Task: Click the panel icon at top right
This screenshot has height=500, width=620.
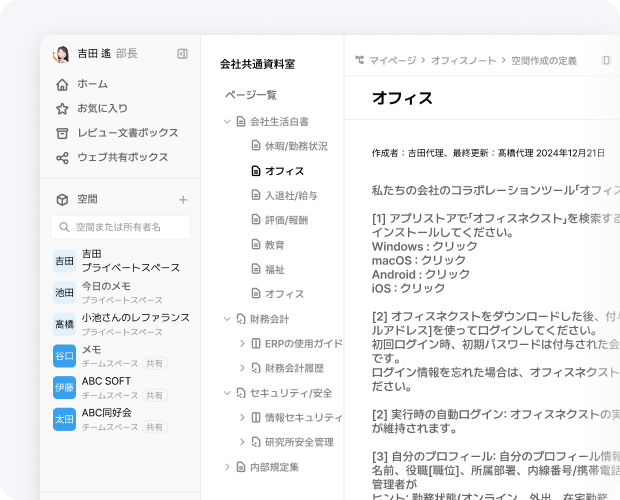Action: point(606,60)
